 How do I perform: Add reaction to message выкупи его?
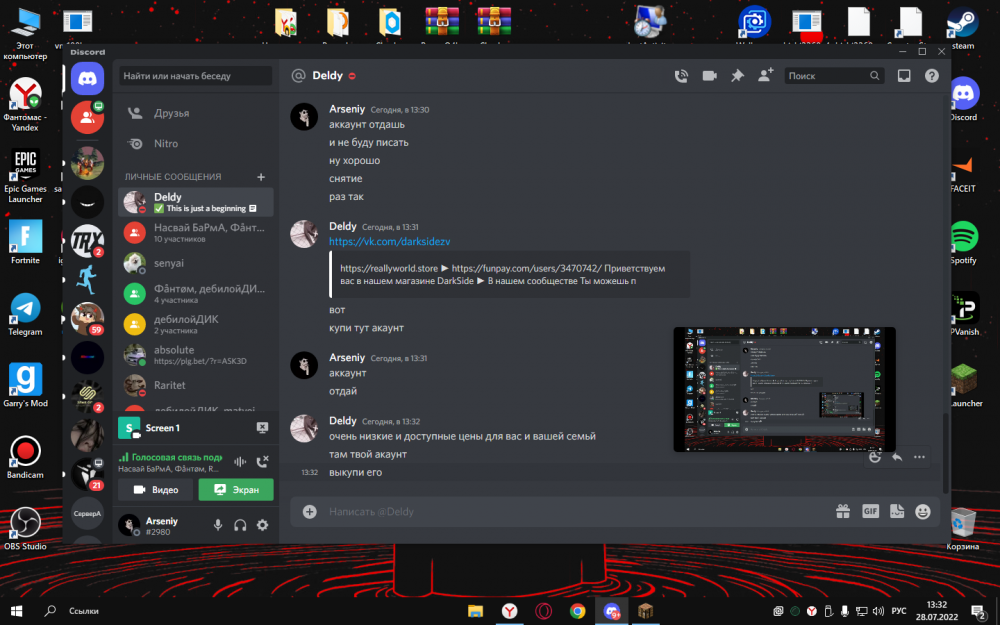pos(875,457)
